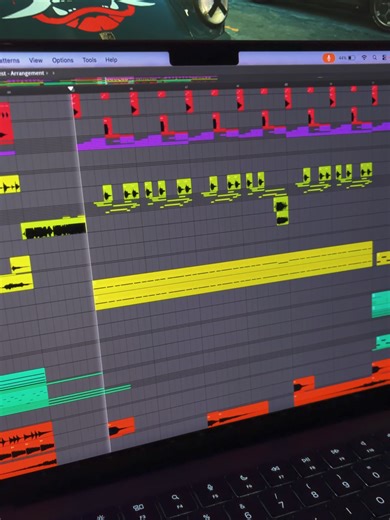
Task: Open the Help menu
Action: tap(111, 60)
